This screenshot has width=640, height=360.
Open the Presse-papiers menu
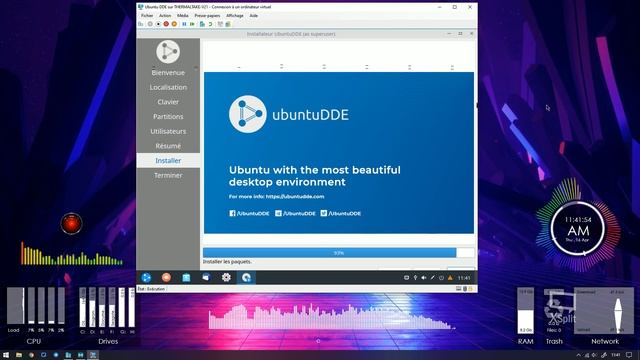click(x=207, y=16)
